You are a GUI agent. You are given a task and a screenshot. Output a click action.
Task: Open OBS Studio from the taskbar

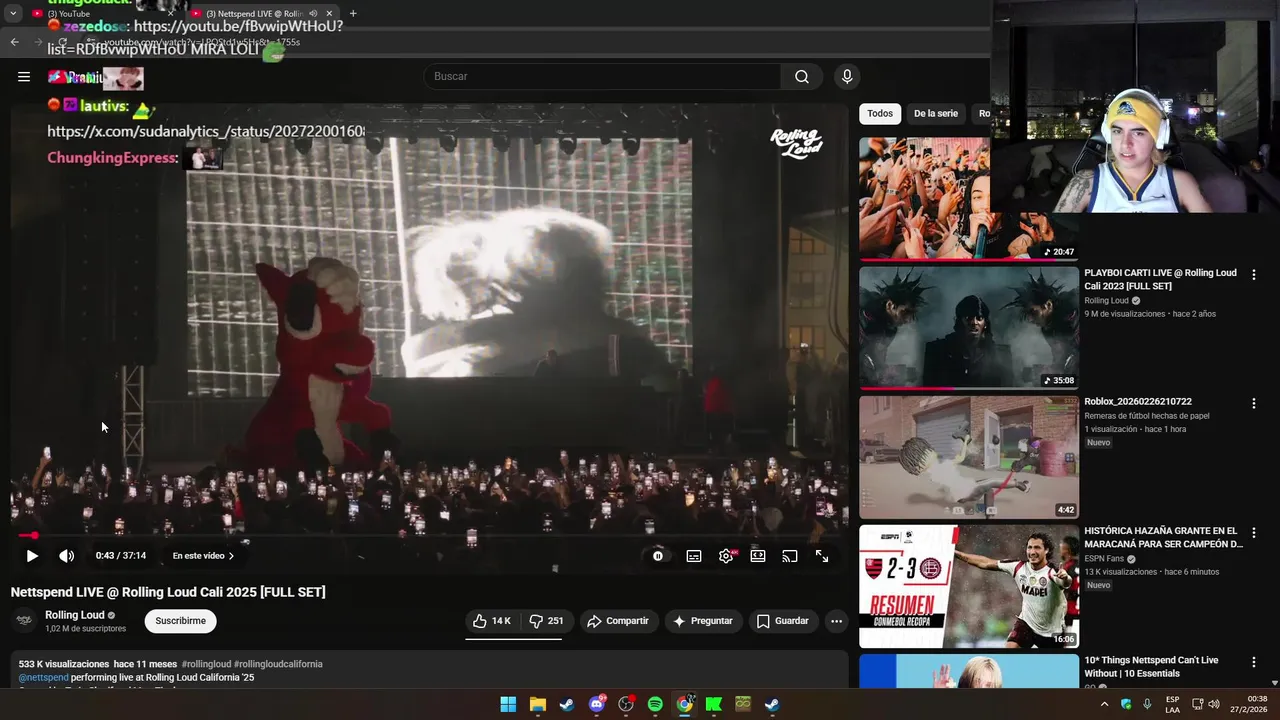(626, 704)
